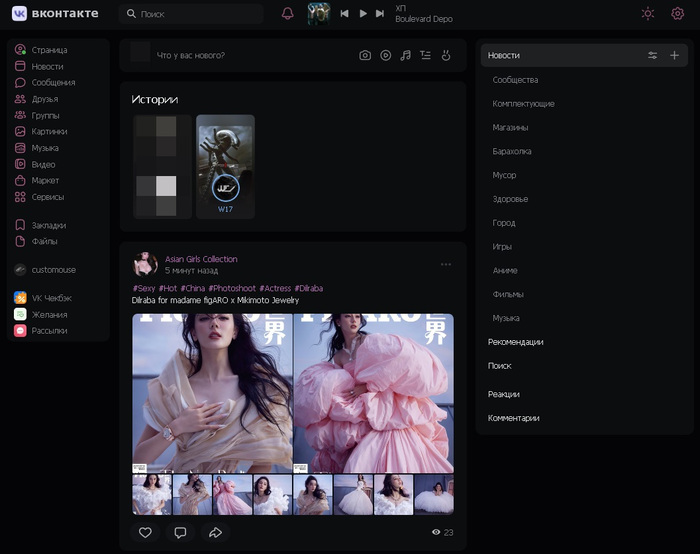
Task: Open the notifications bell
Action: pyautogui.click(x=288, y=14)
